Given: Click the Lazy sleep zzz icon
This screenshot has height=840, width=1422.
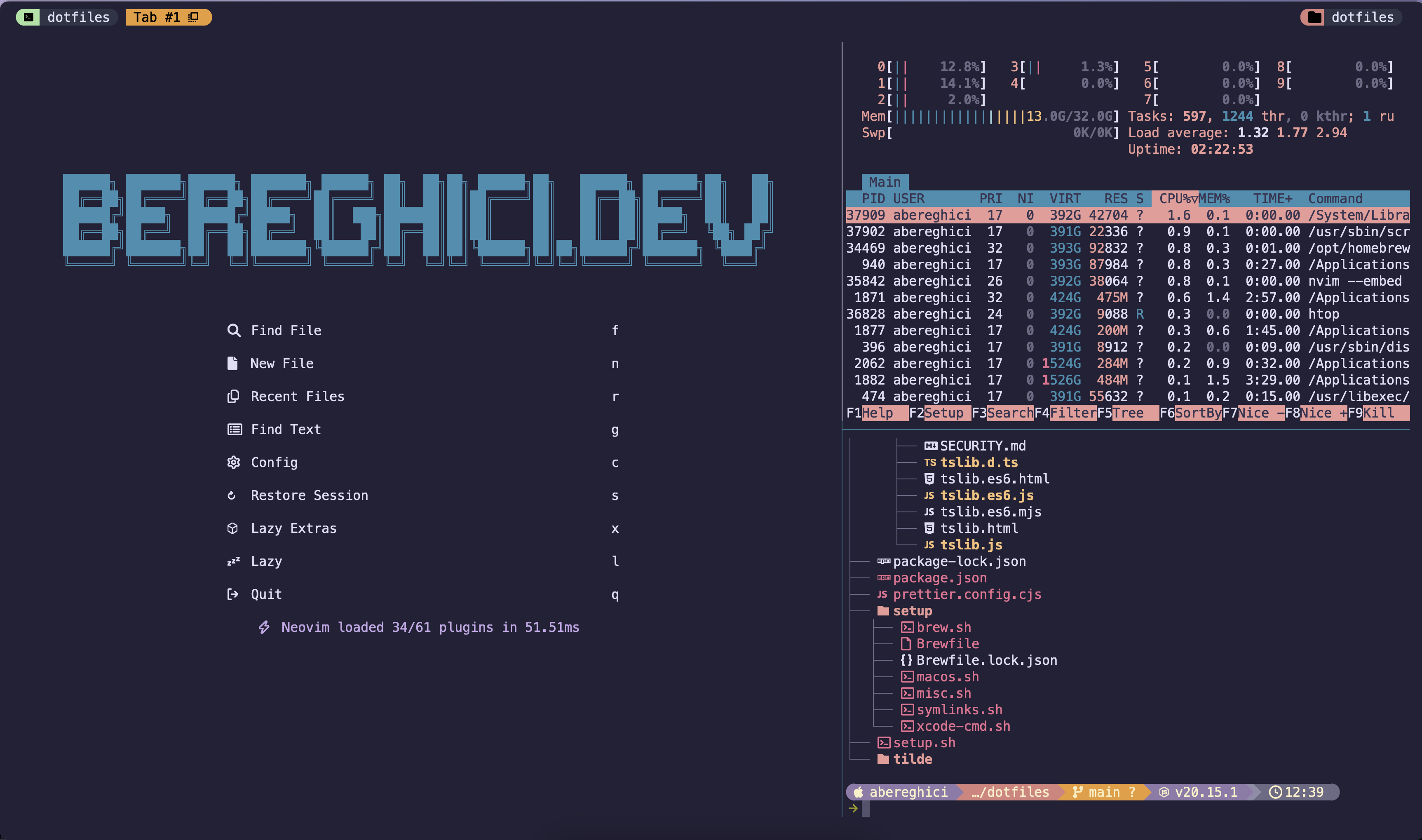Looking at the screenshot, I should pos(233,561).
